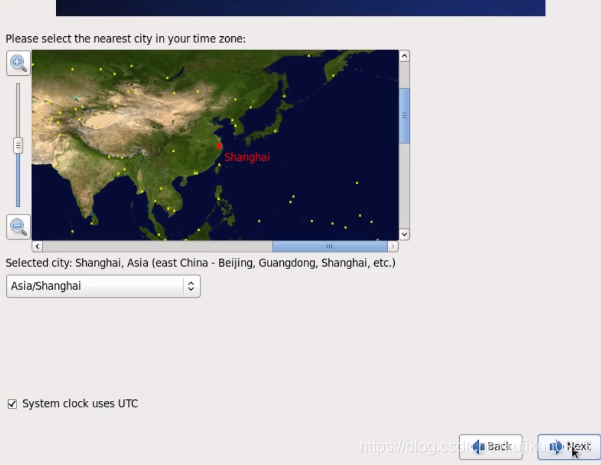Screen dimensions: 601x465
Task: Open the Asia/Shanghai time zone dropdown
Action: pos(103,286)
